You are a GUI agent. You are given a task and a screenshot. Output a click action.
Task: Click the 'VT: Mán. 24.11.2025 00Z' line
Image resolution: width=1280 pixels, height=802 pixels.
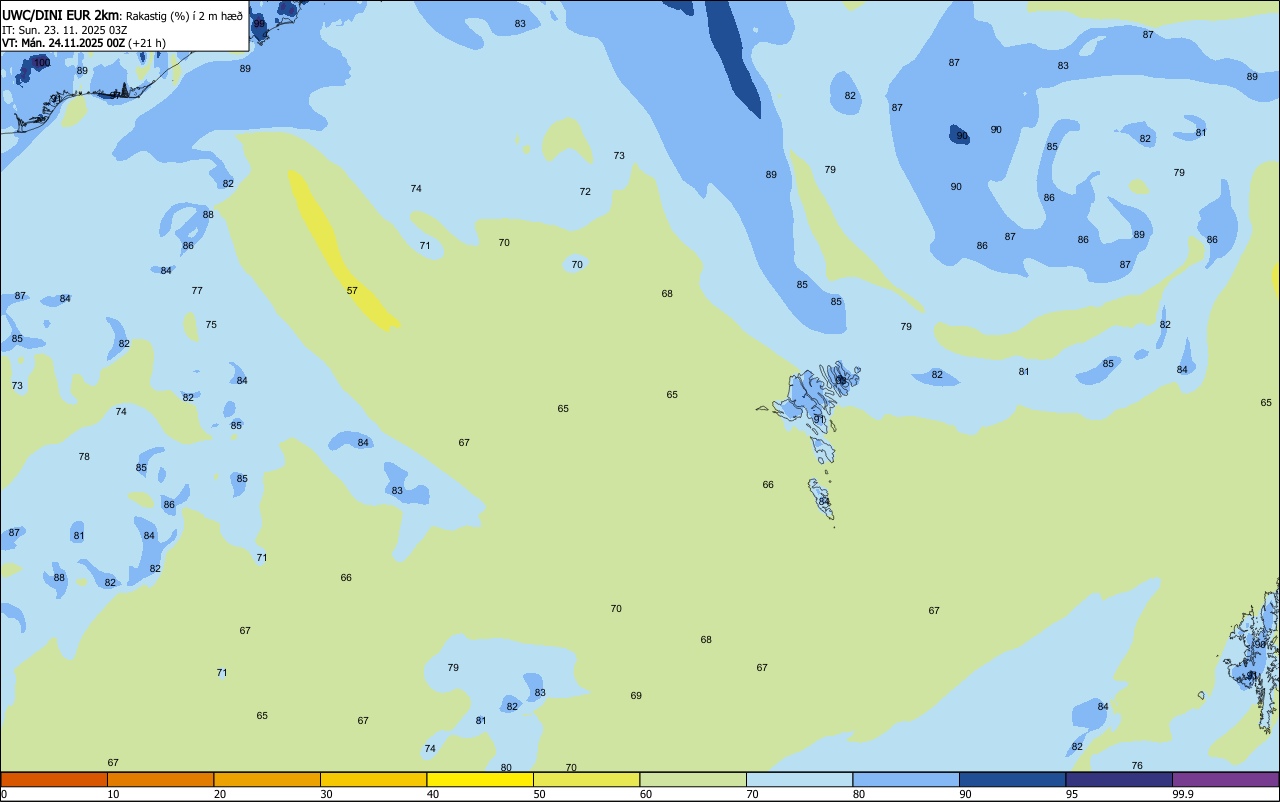63,42
